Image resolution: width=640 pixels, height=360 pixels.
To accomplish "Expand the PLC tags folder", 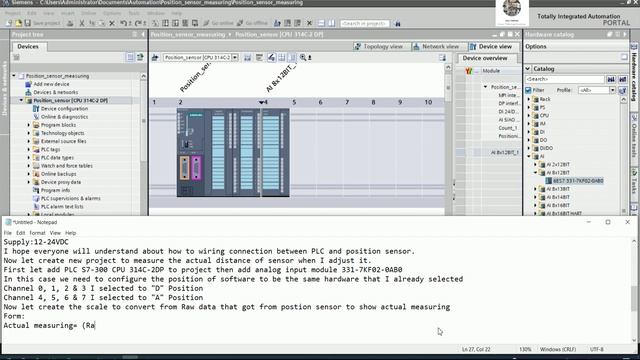I will pyautogui.click(x=29, y=149).
